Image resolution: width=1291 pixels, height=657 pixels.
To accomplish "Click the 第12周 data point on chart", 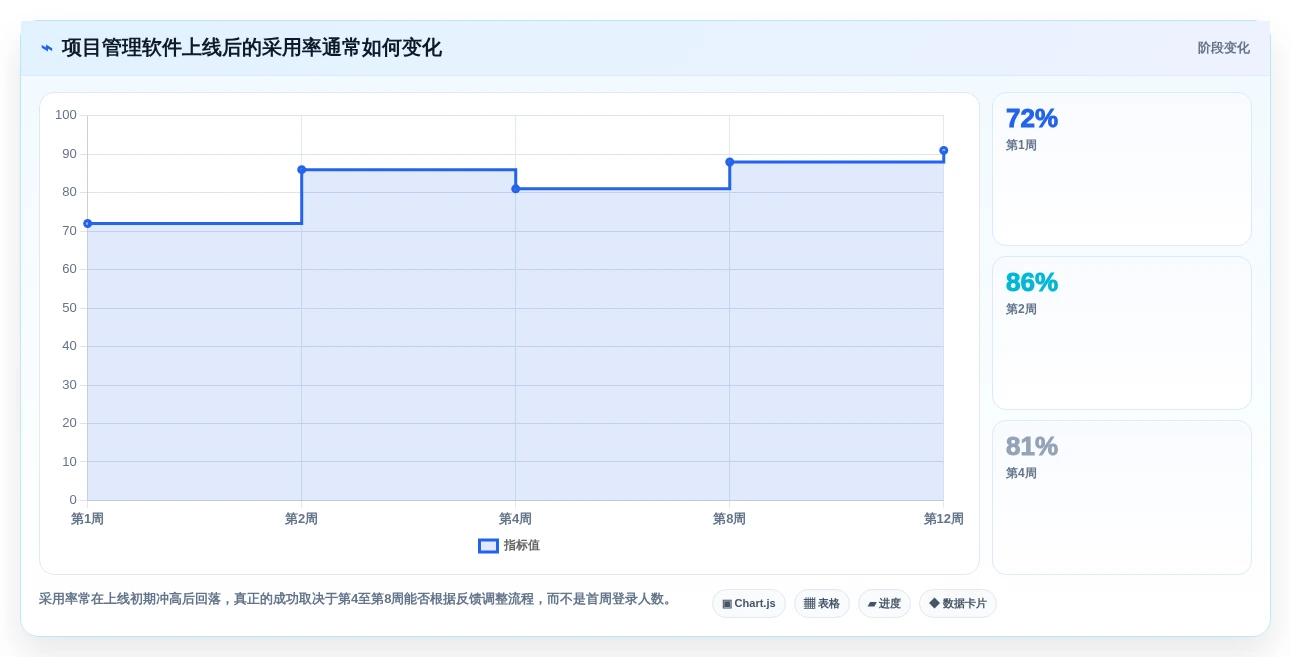I will [x=944, y=151].
